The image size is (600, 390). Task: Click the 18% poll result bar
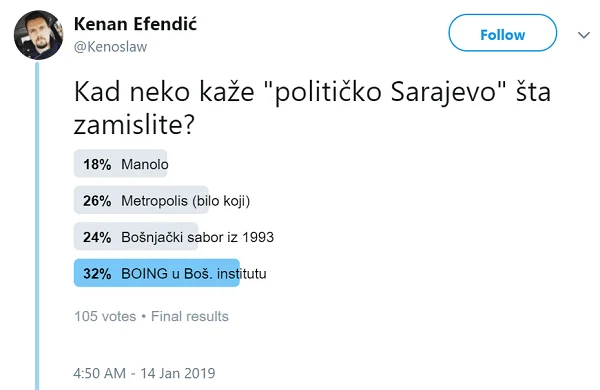pyautogui.click(x=121, y=163)
